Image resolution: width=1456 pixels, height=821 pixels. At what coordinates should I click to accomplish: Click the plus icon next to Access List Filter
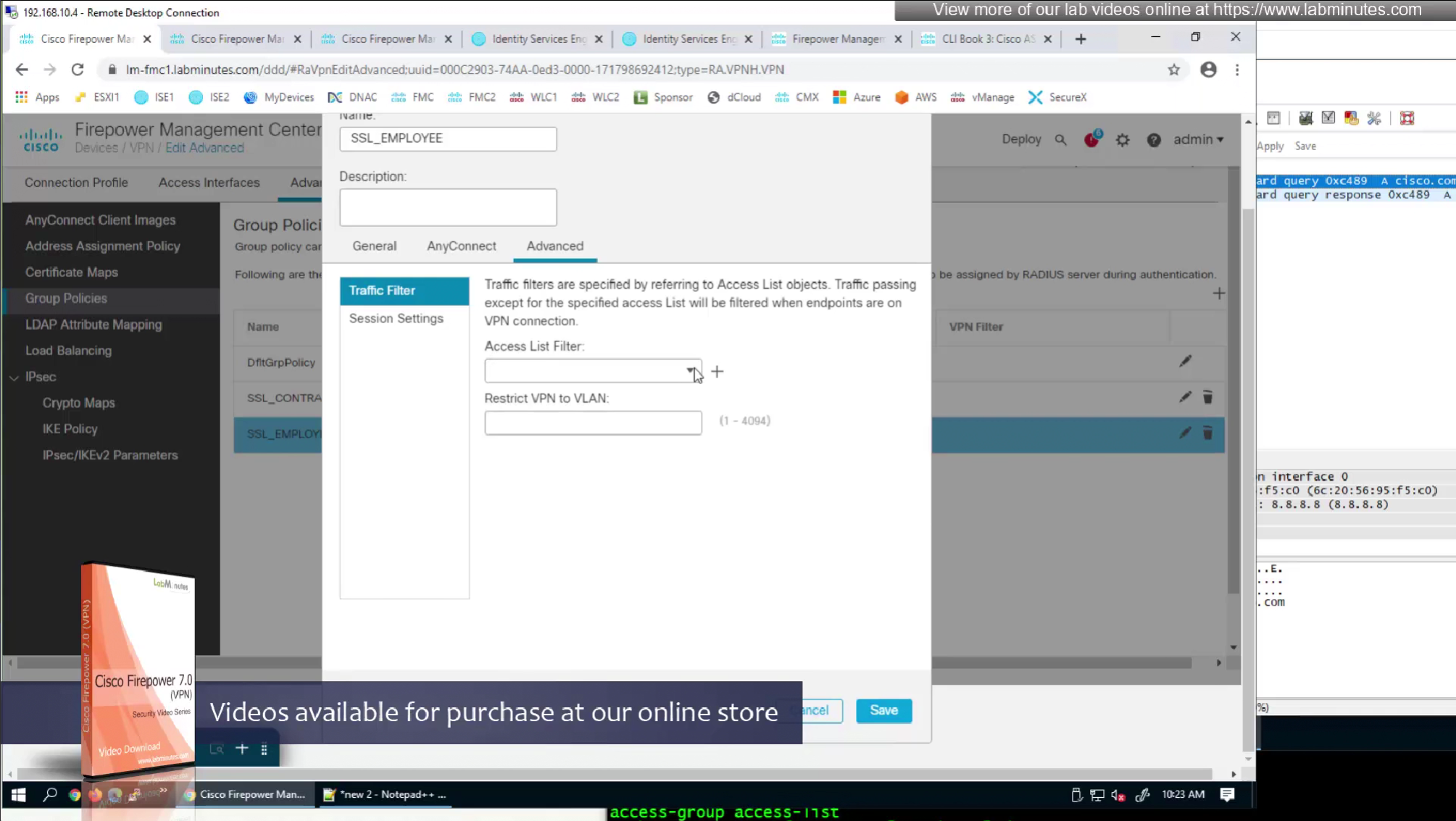click(717, 372)
